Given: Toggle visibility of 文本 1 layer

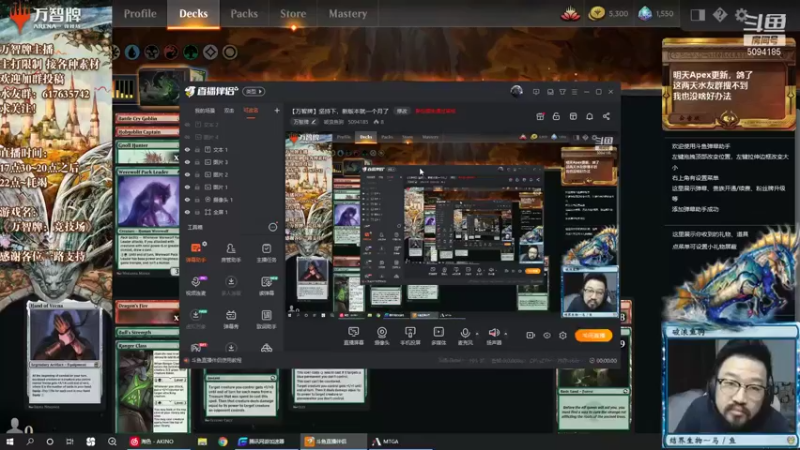Looking at the screenshot, I should coord(187,150).
